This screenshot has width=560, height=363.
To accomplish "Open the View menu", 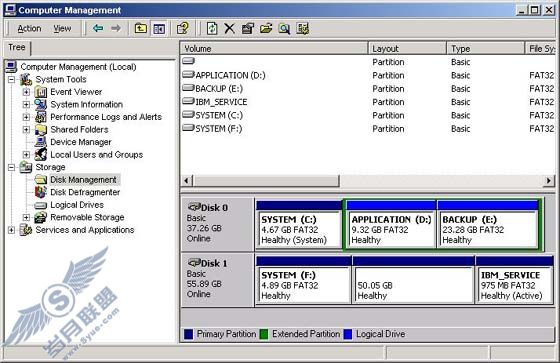I will pyautogui.click(x=62, y=29).
